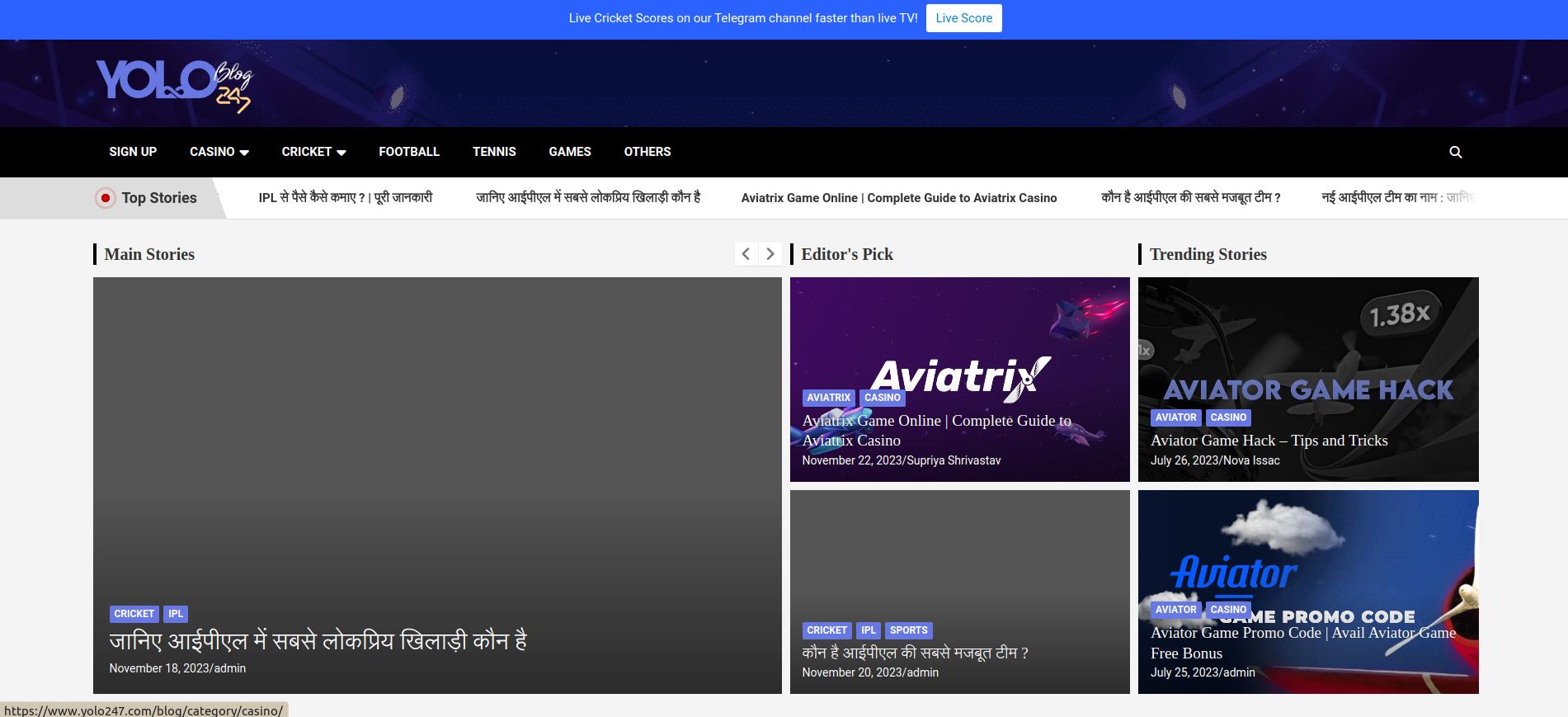This screenshot has height=717, width=1568.
Task: Open the Football menu item
Action: pos(409,152)
